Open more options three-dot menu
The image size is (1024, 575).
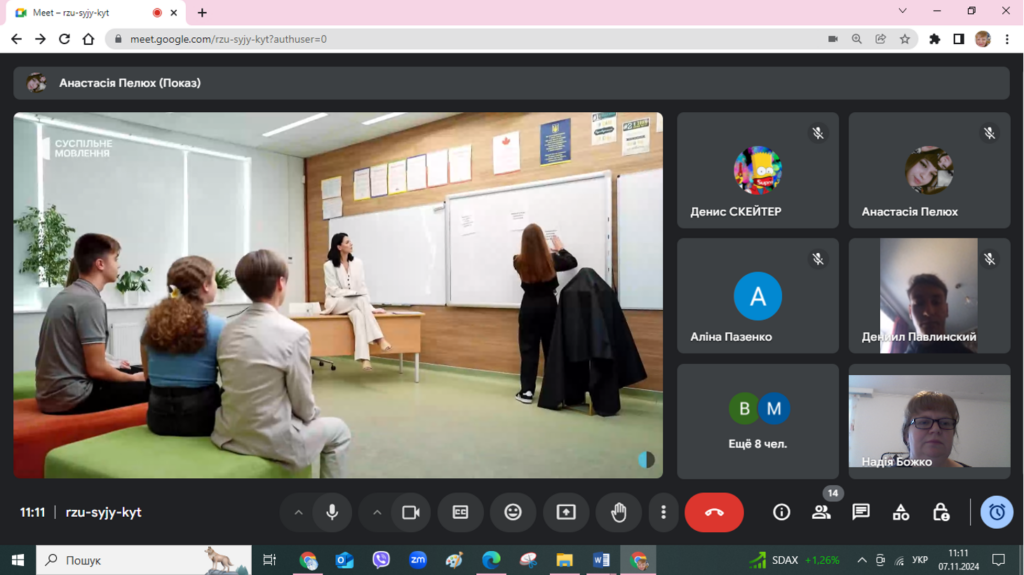(663, 512)
